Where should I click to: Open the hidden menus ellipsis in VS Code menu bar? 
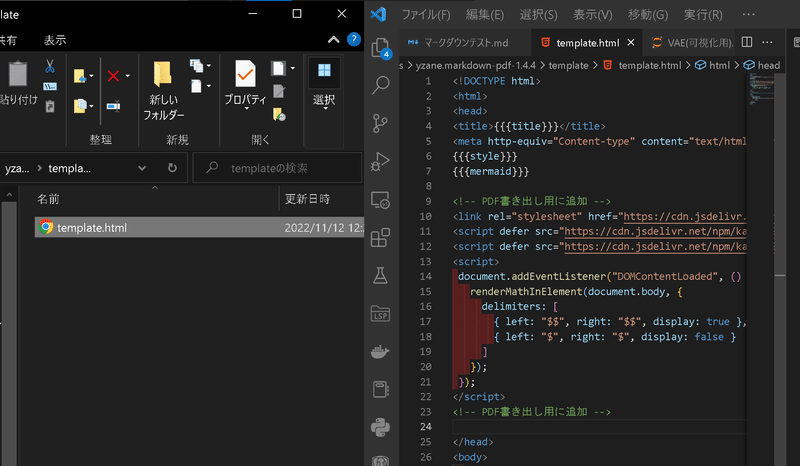click(748, 14)
